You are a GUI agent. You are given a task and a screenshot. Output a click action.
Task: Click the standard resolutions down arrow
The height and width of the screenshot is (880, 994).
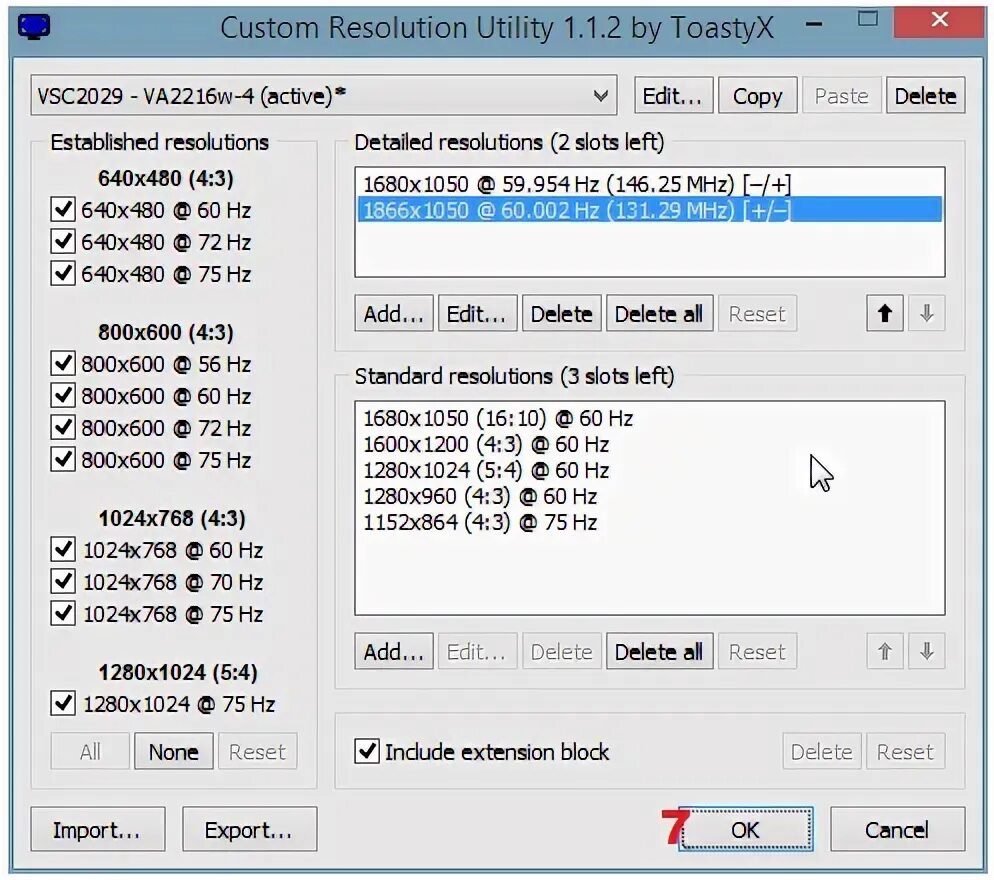[x=927, y=651]
